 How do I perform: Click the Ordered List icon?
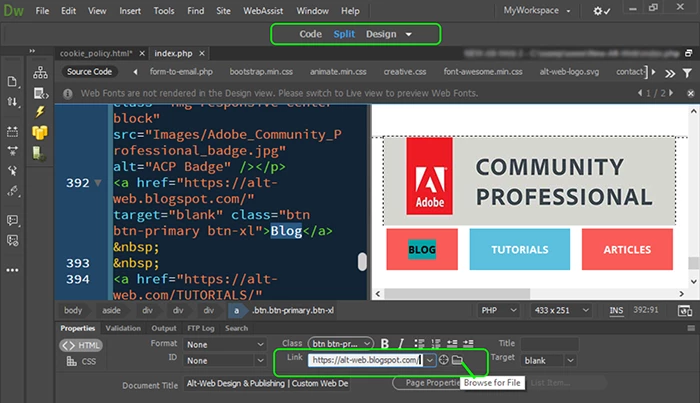(435, 343)
